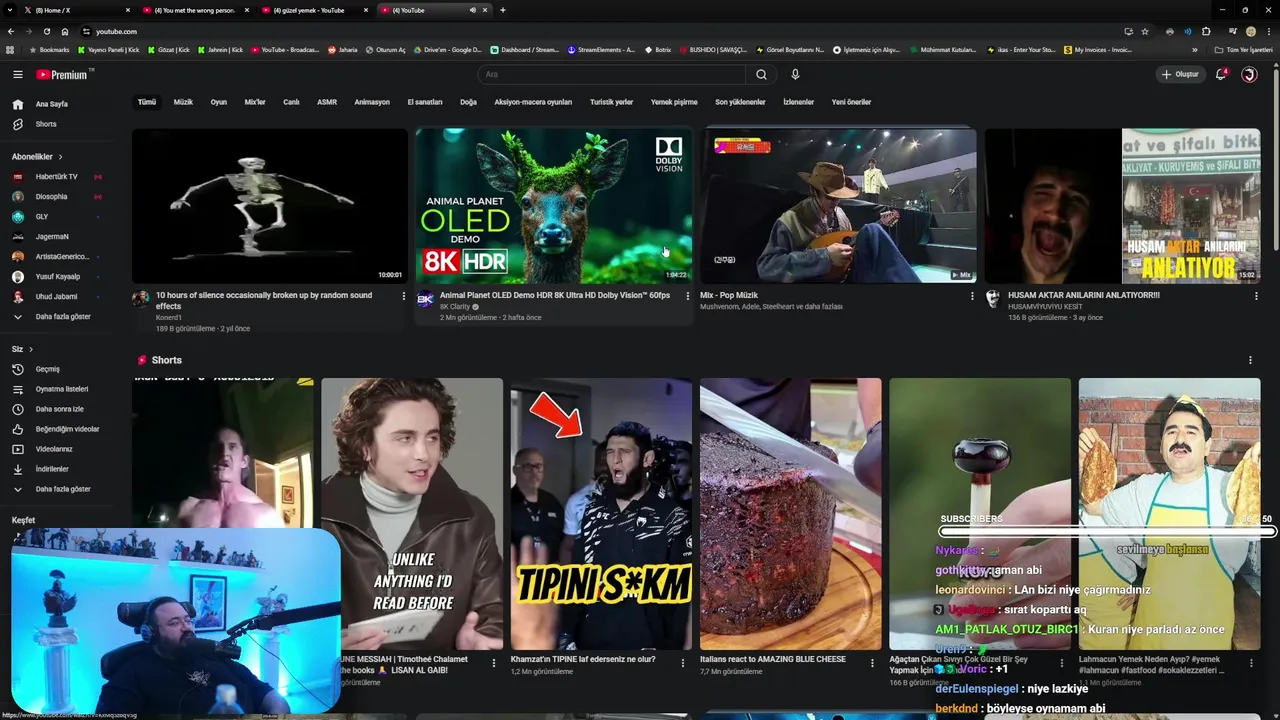1280x720 pixels.
Task: Open Geçmiş history in the sidebar
Action: (x=48, y=369)
